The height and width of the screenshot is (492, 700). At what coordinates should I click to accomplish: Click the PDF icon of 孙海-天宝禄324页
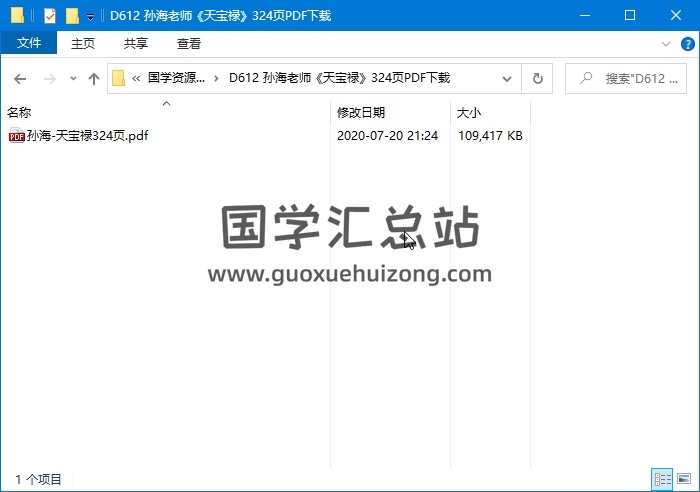17,135
